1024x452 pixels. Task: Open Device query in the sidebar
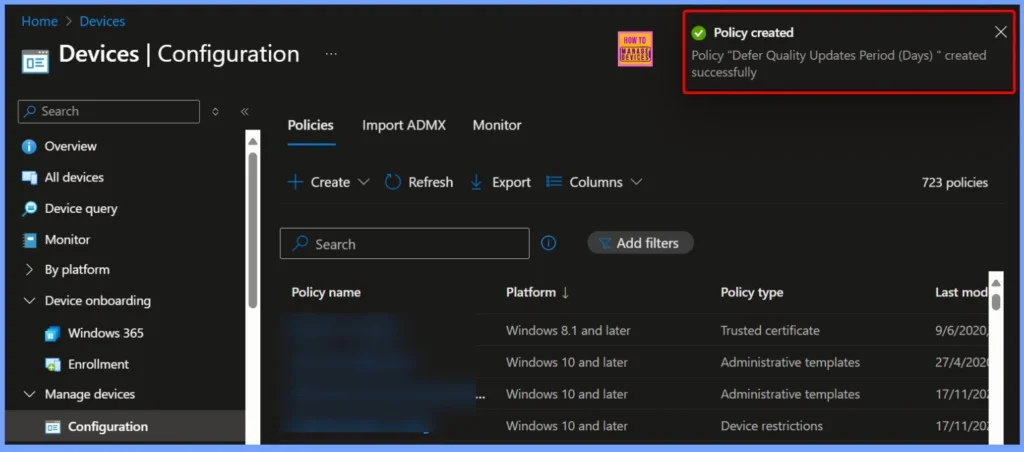(x=80, y=208)
